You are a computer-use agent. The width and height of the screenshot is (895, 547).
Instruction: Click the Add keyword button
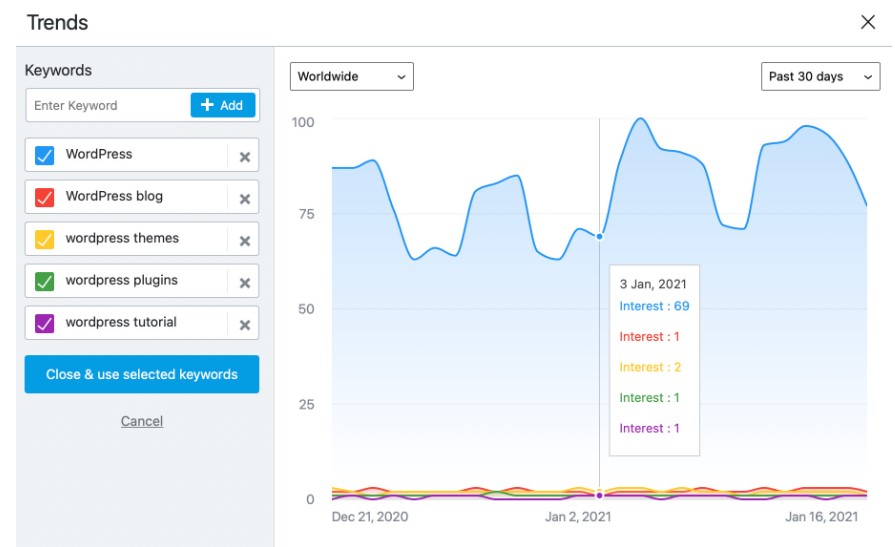pyautogui.click(x=223, y=105)
